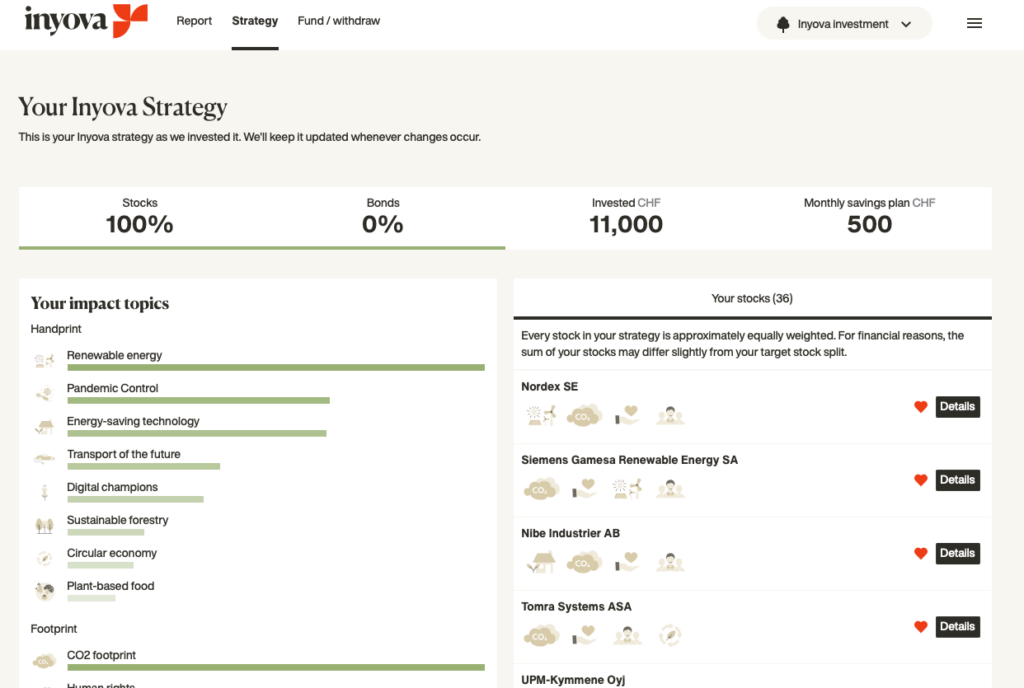Click the Renewable energy topic icon

click(x=44, y=360)
